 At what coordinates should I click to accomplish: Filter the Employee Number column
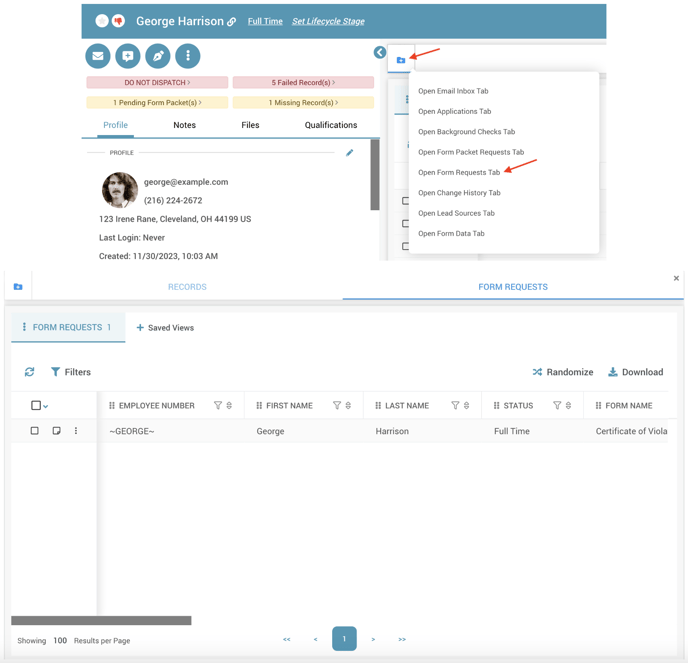(x=218, y=405)
